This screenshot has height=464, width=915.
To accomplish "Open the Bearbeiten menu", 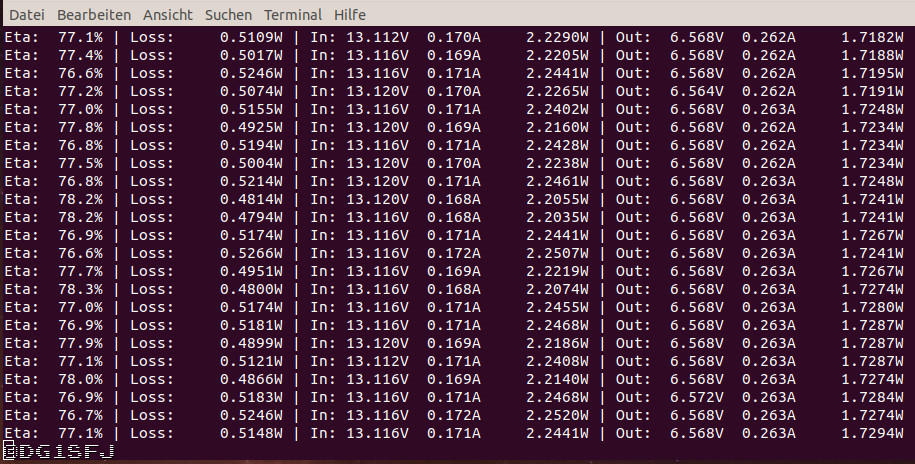I will click(93, 15).
